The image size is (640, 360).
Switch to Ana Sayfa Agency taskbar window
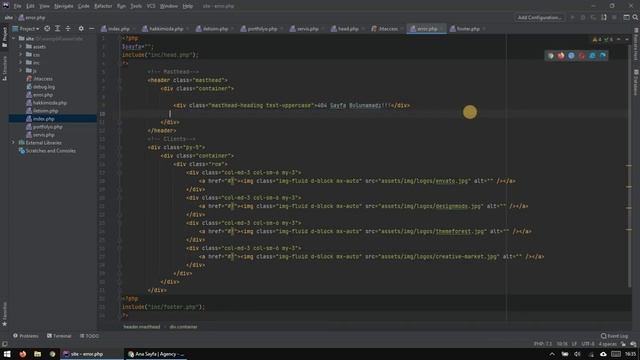156,354
